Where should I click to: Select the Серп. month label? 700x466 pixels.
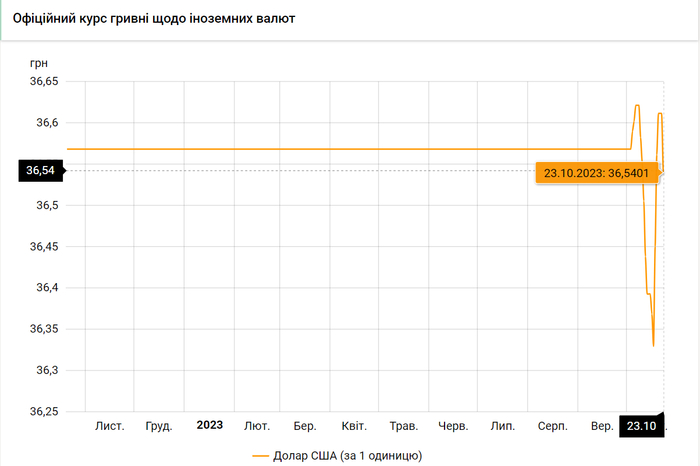(552, 426)
